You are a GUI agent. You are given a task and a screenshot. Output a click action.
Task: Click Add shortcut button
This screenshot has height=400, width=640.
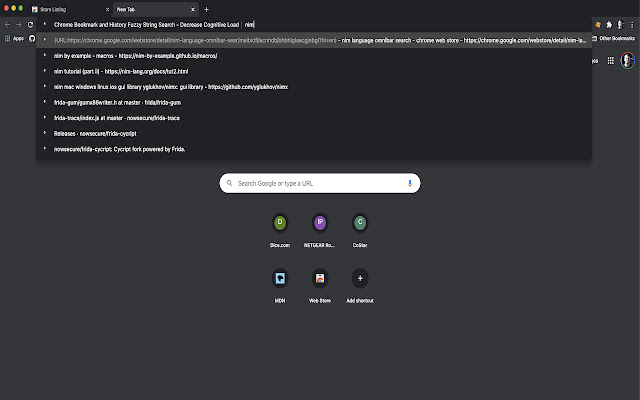point(360,285)
